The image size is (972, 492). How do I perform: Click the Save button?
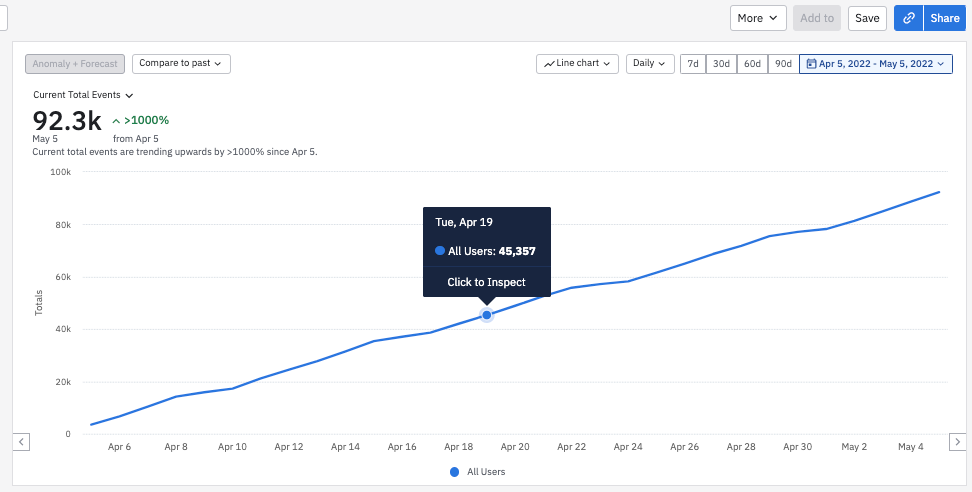point(867,18)
